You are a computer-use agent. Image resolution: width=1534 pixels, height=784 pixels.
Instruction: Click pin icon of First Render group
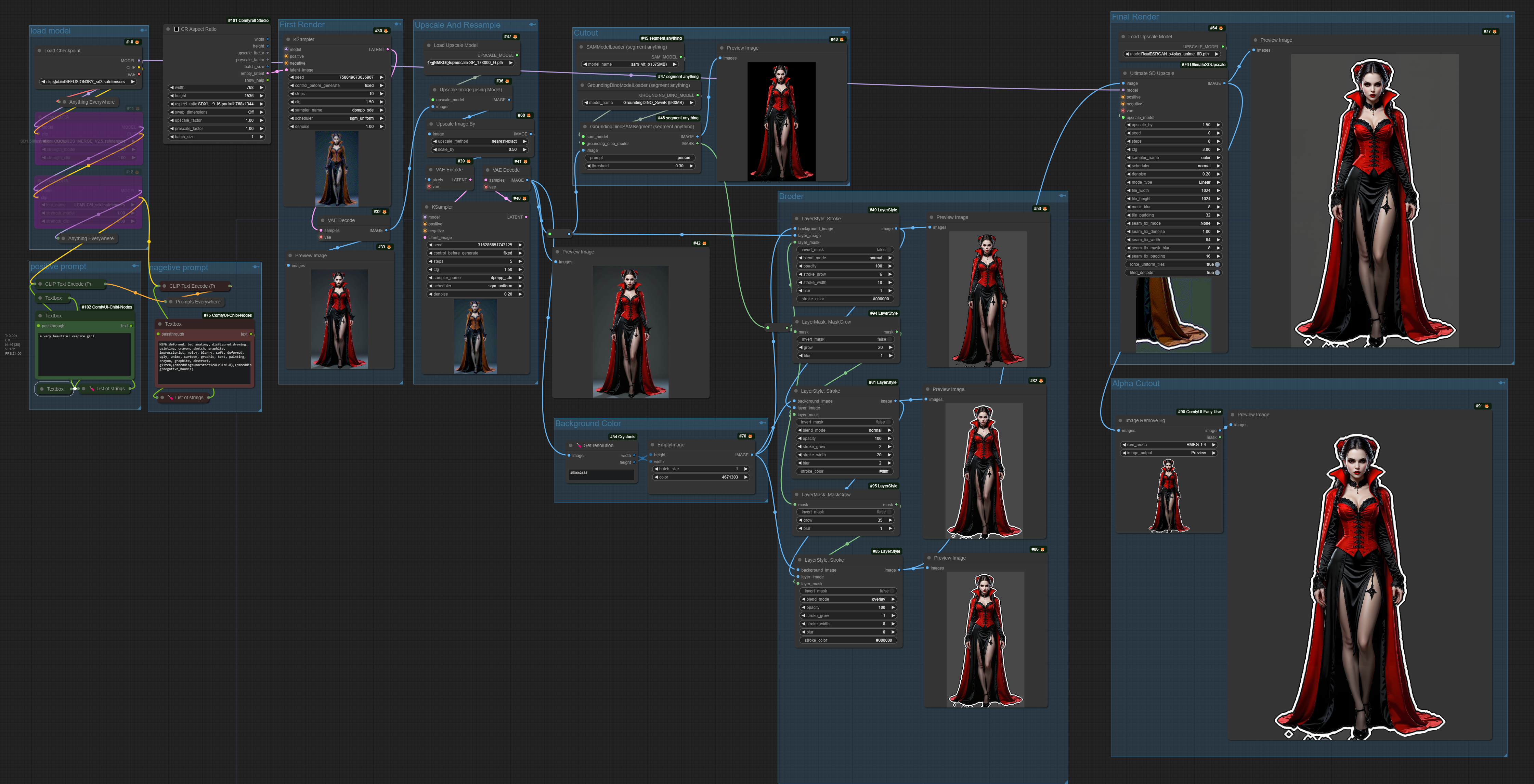pos(397,24)
